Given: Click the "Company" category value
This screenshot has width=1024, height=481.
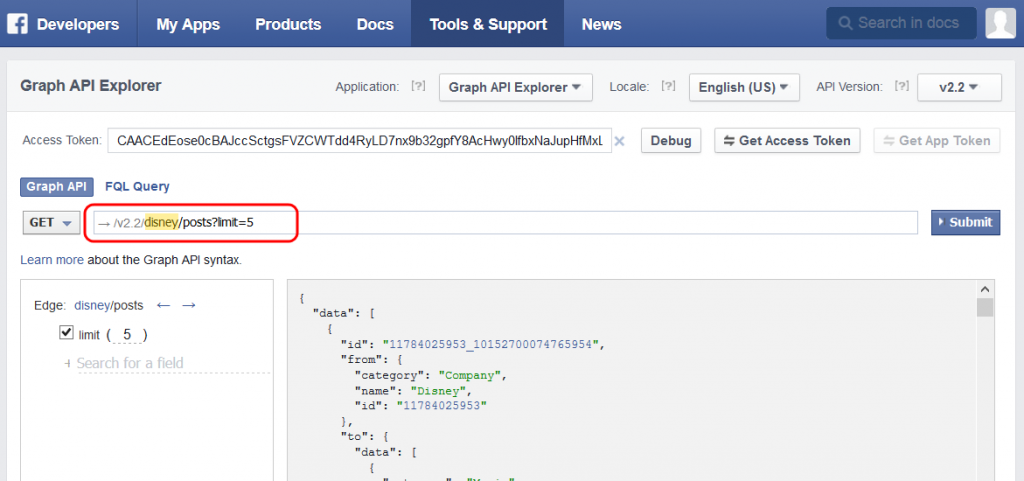Looking at the screenshot, I should 468,375.
